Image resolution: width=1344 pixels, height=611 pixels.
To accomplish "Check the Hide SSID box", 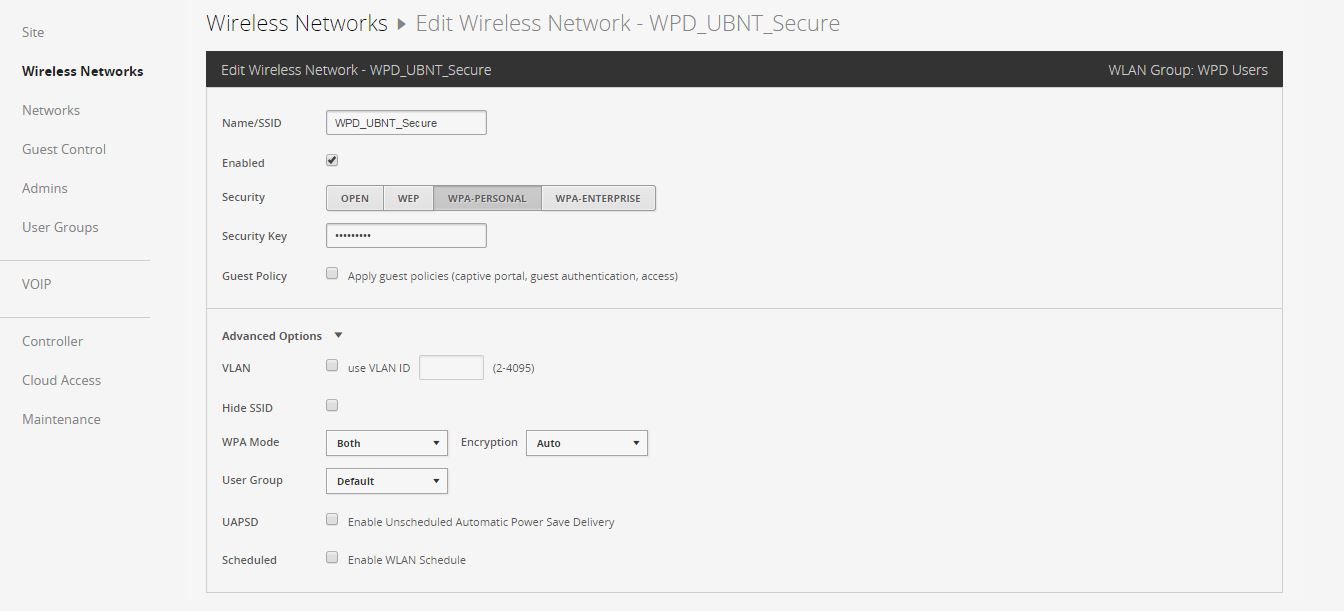I will [332, 406].
